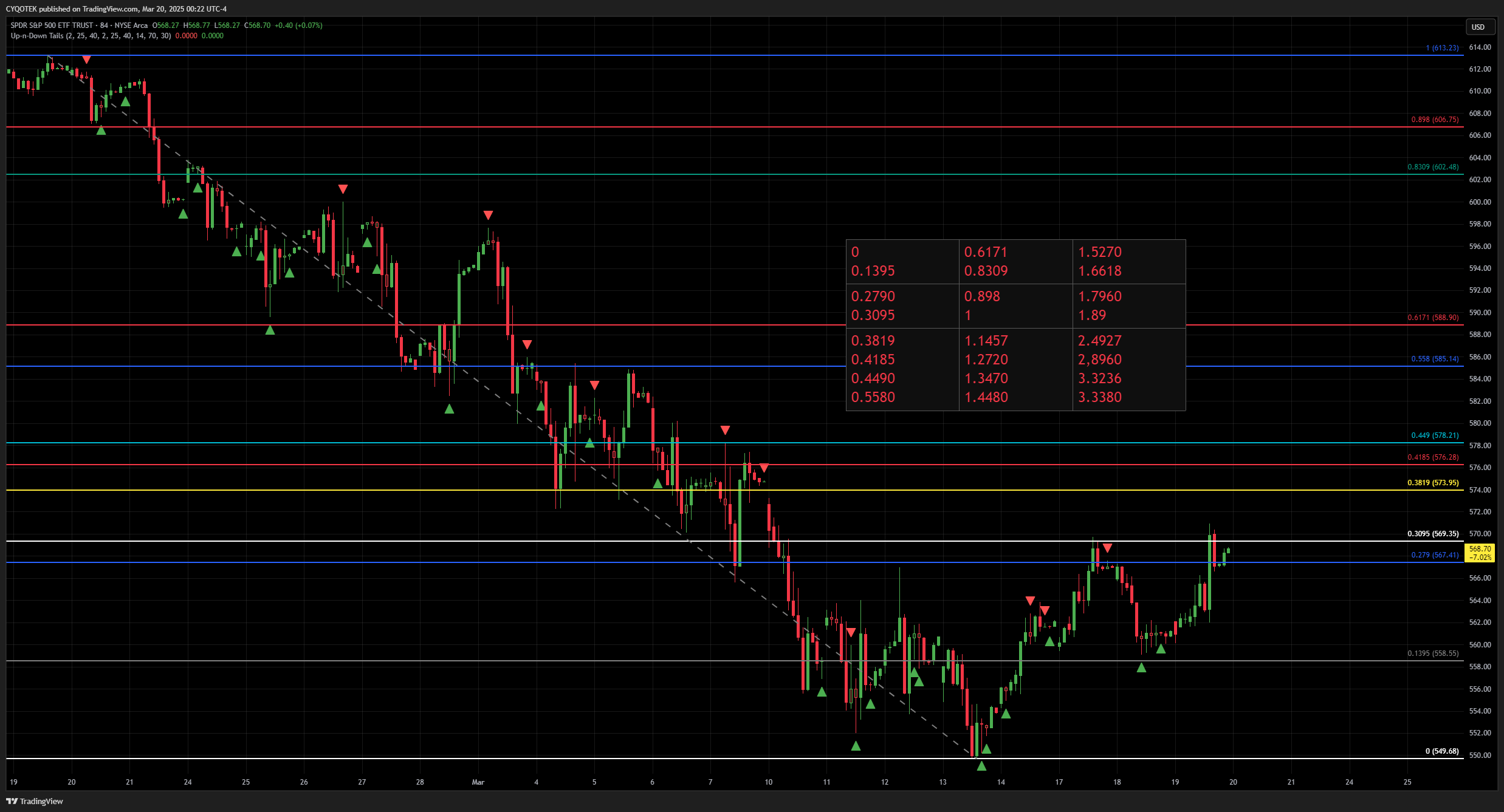Select the SPDR S&P 500 ETF TRUST title
The height and width of the screenshot is (812, 1504).
click(52, 26)
